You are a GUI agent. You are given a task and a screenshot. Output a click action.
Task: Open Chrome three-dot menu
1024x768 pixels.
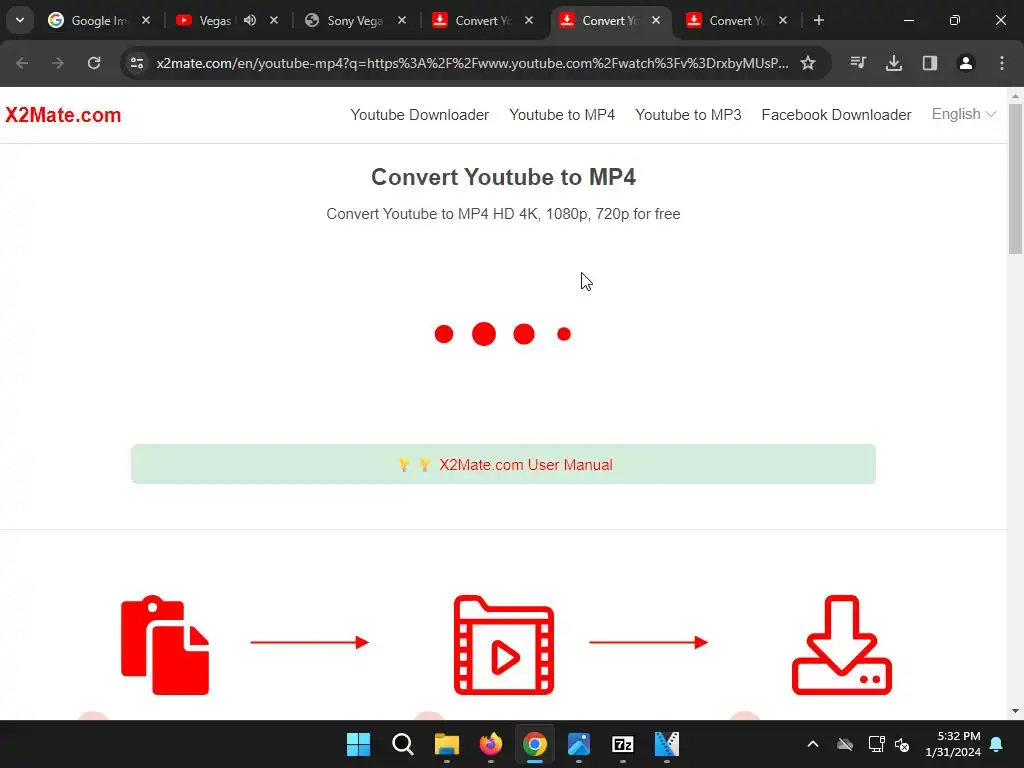coord(1001,63)
